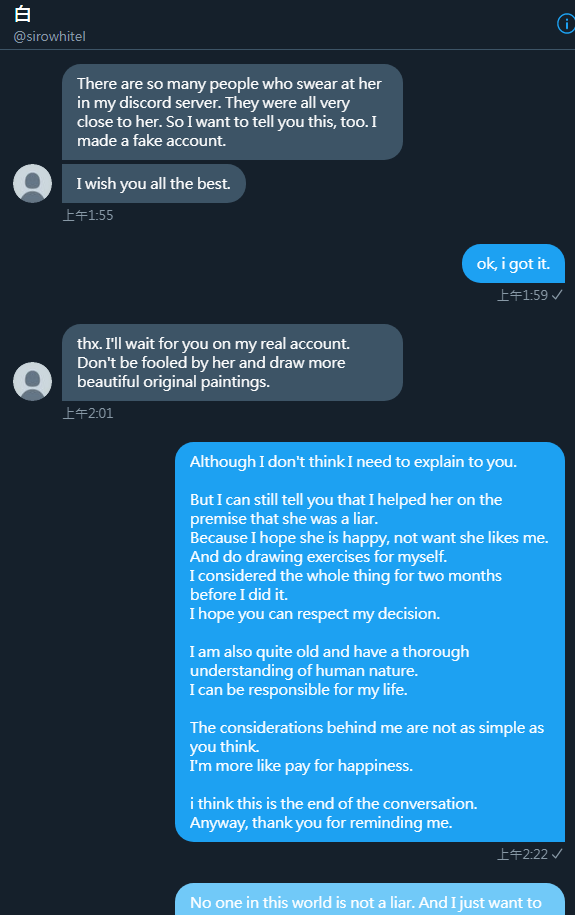575x915 pixels.
Task: Select the message about the discord server
Action: tap(232, 112)
